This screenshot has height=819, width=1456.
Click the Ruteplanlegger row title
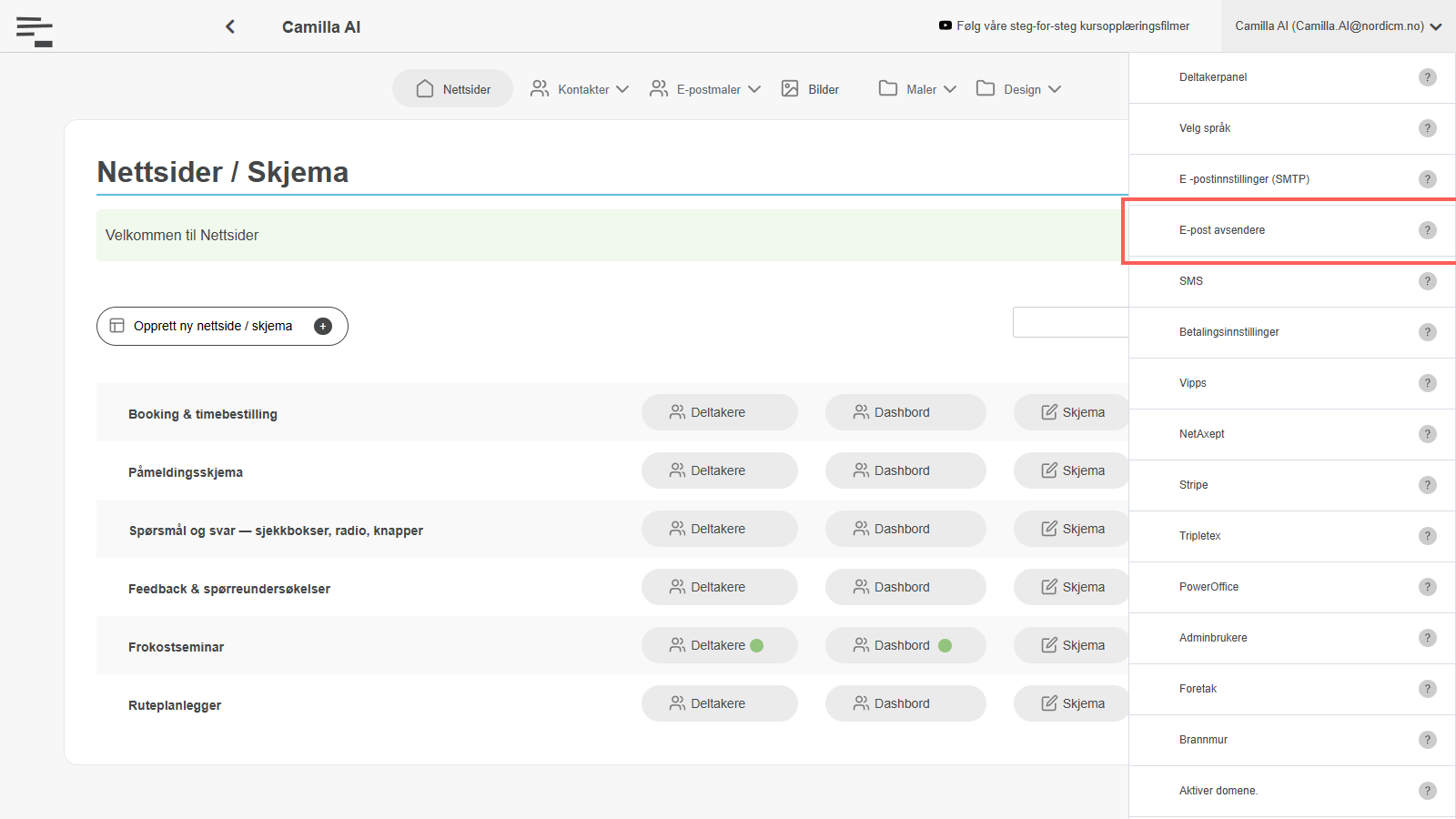point(175,705)
